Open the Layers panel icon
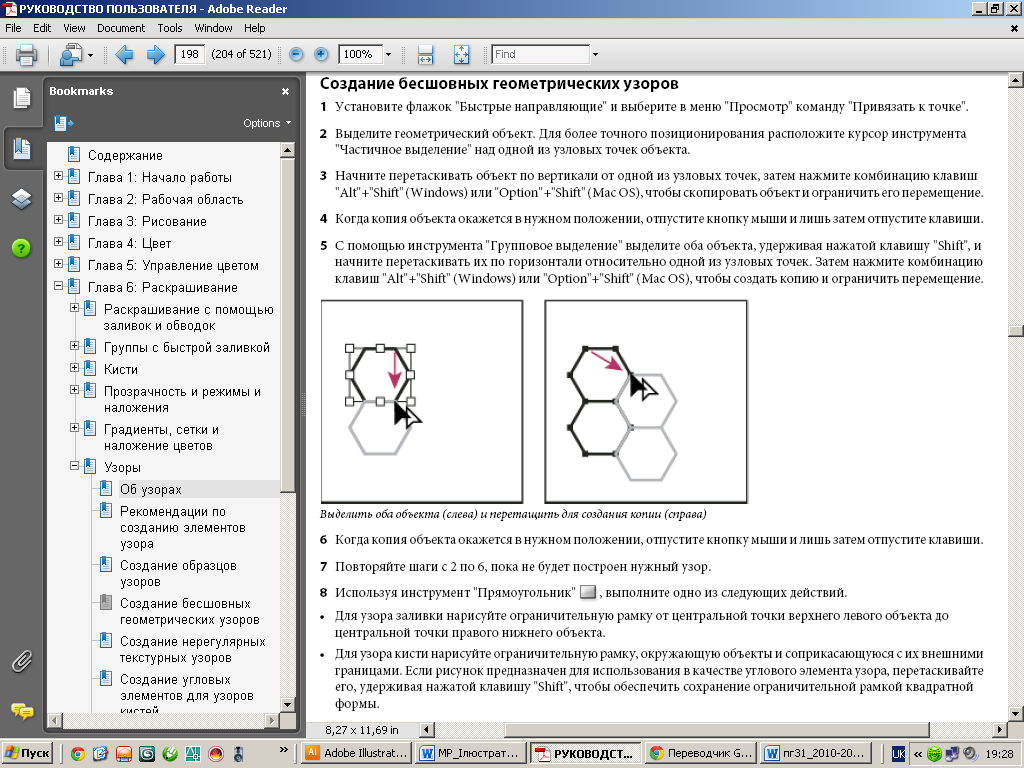The width and height of the screenshot is (1024, 768). [x=22, y=199]
